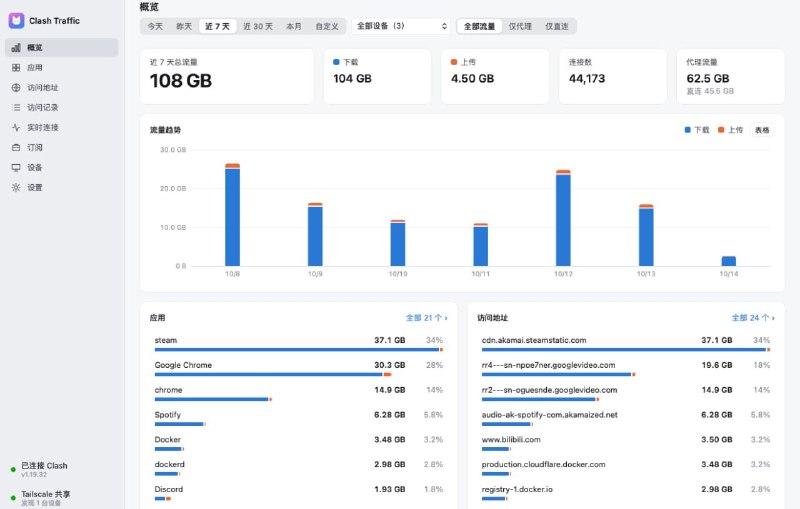Screen dimensions: 800x509
Task: Click the 表格 table view button
Action: [762, 130]
